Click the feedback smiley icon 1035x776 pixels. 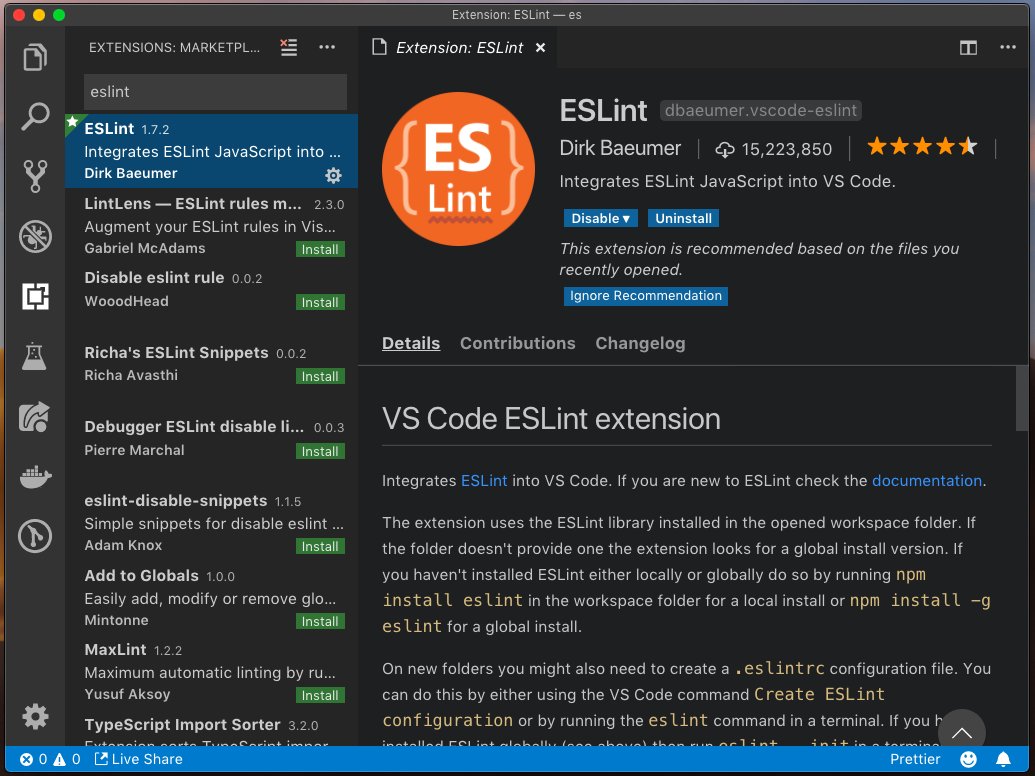tap(968, 759)
